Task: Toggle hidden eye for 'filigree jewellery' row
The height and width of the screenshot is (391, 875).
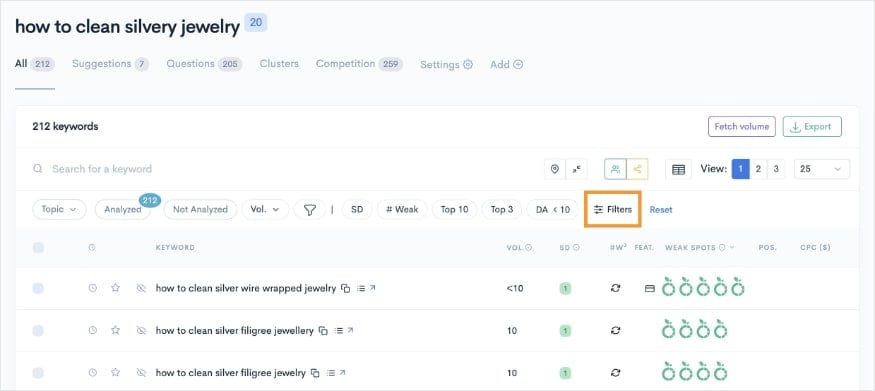Action: [141, 331]
